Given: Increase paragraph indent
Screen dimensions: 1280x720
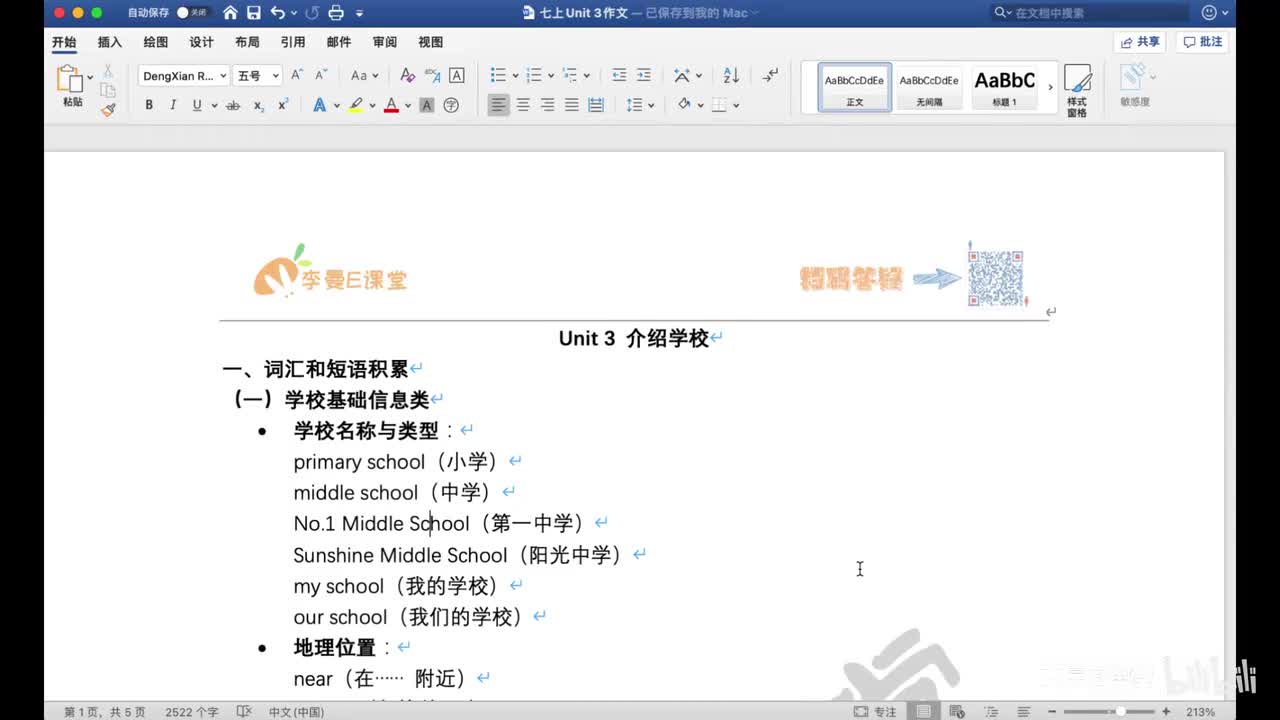Looking at the screenshot, I should pos(643,75).
